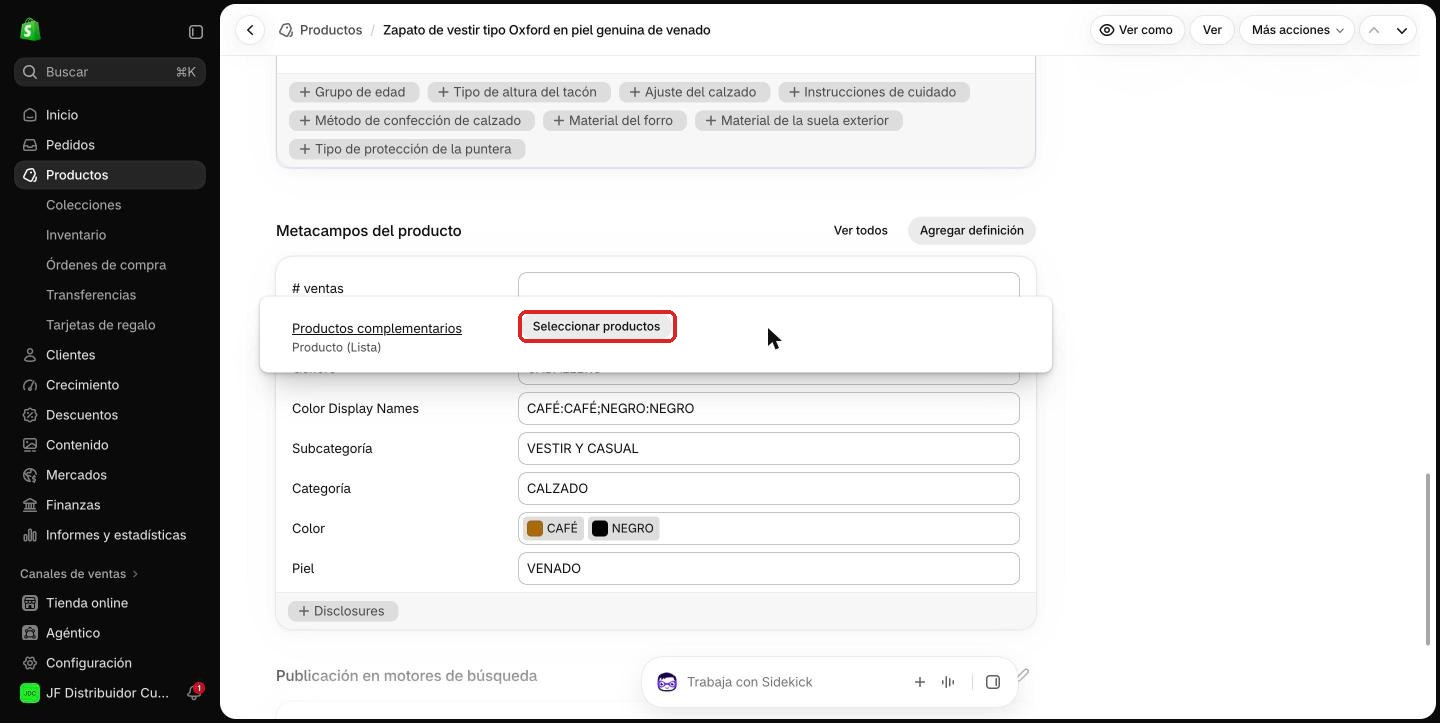Click the Sidekick avatar icon
This screenshot has height=723, width=1440.
point(667,682)
